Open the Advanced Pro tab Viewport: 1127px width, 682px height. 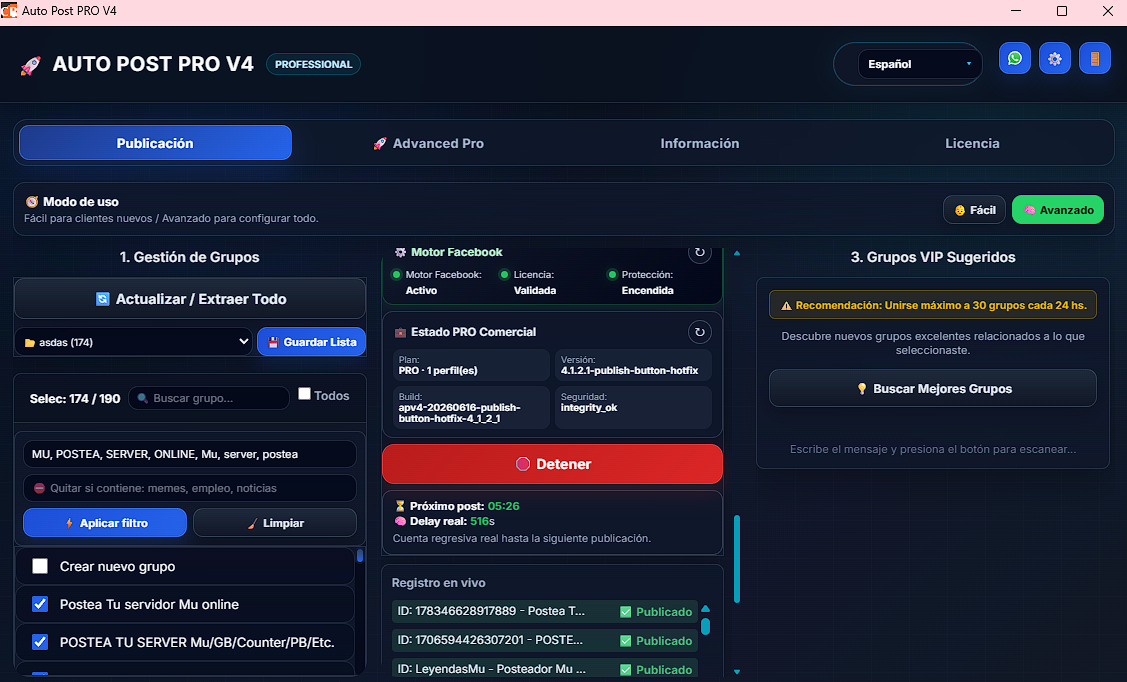pyautogui.click(x=428, y=143)
